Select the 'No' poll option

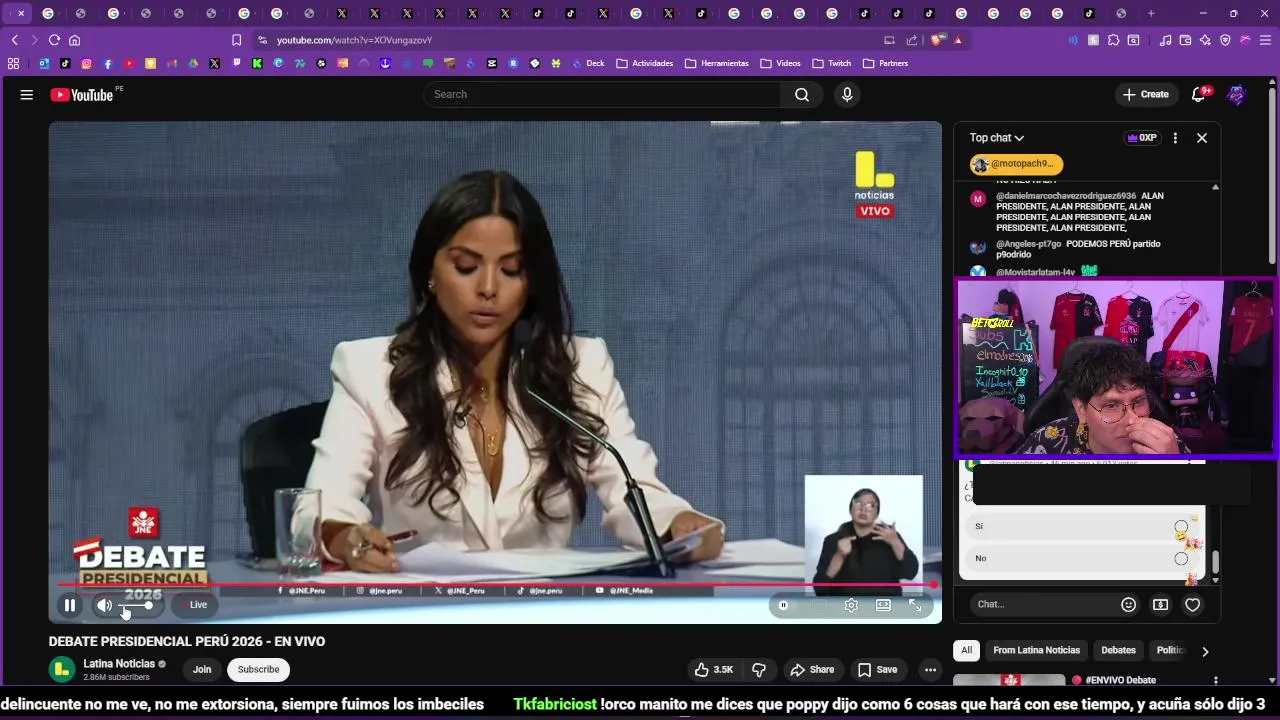pyautogui.click(x=1080, y=558)
